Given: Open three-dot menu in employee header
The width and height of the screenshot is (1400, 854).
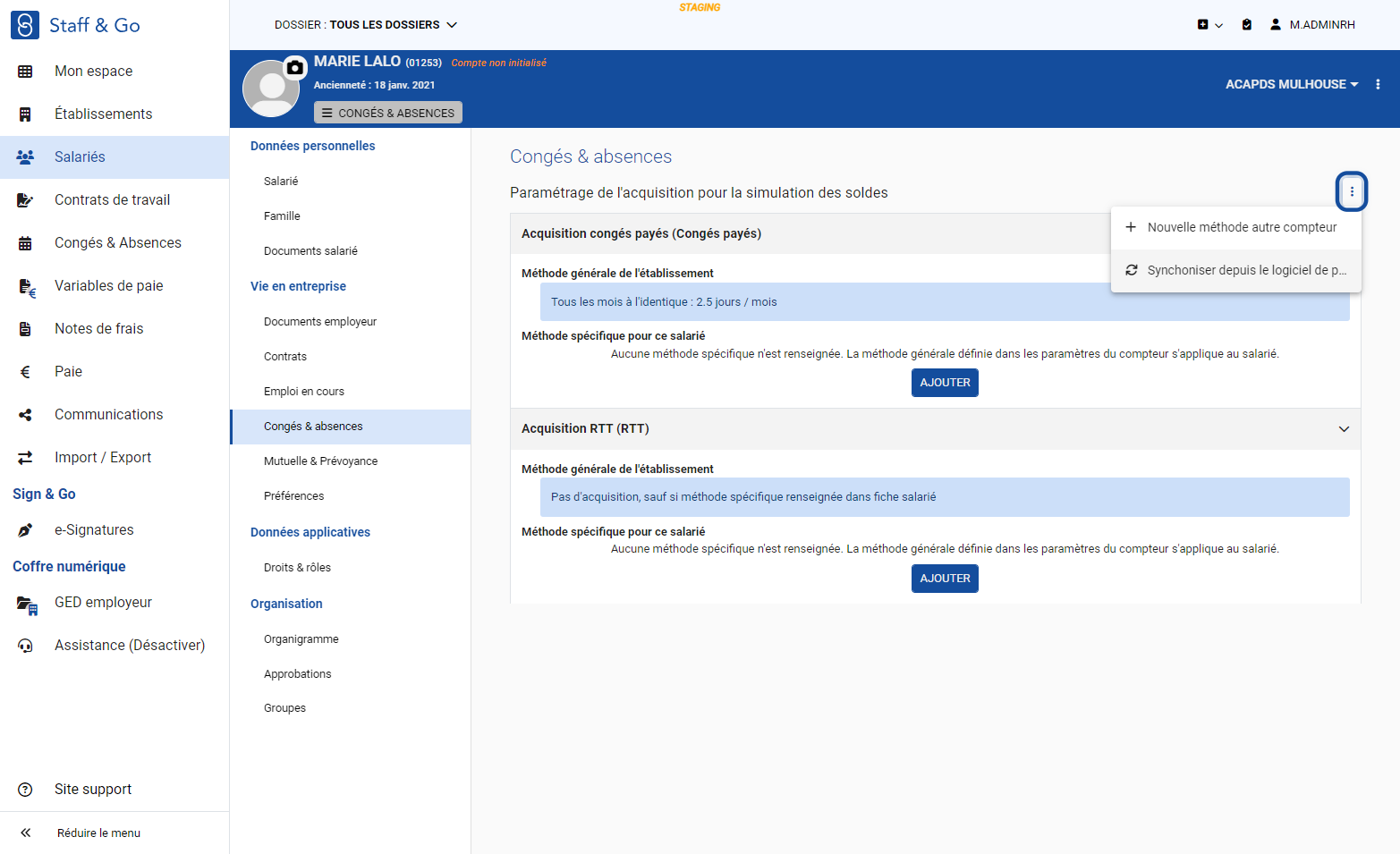Looking at the screenshot, I should click(1378, 84).
